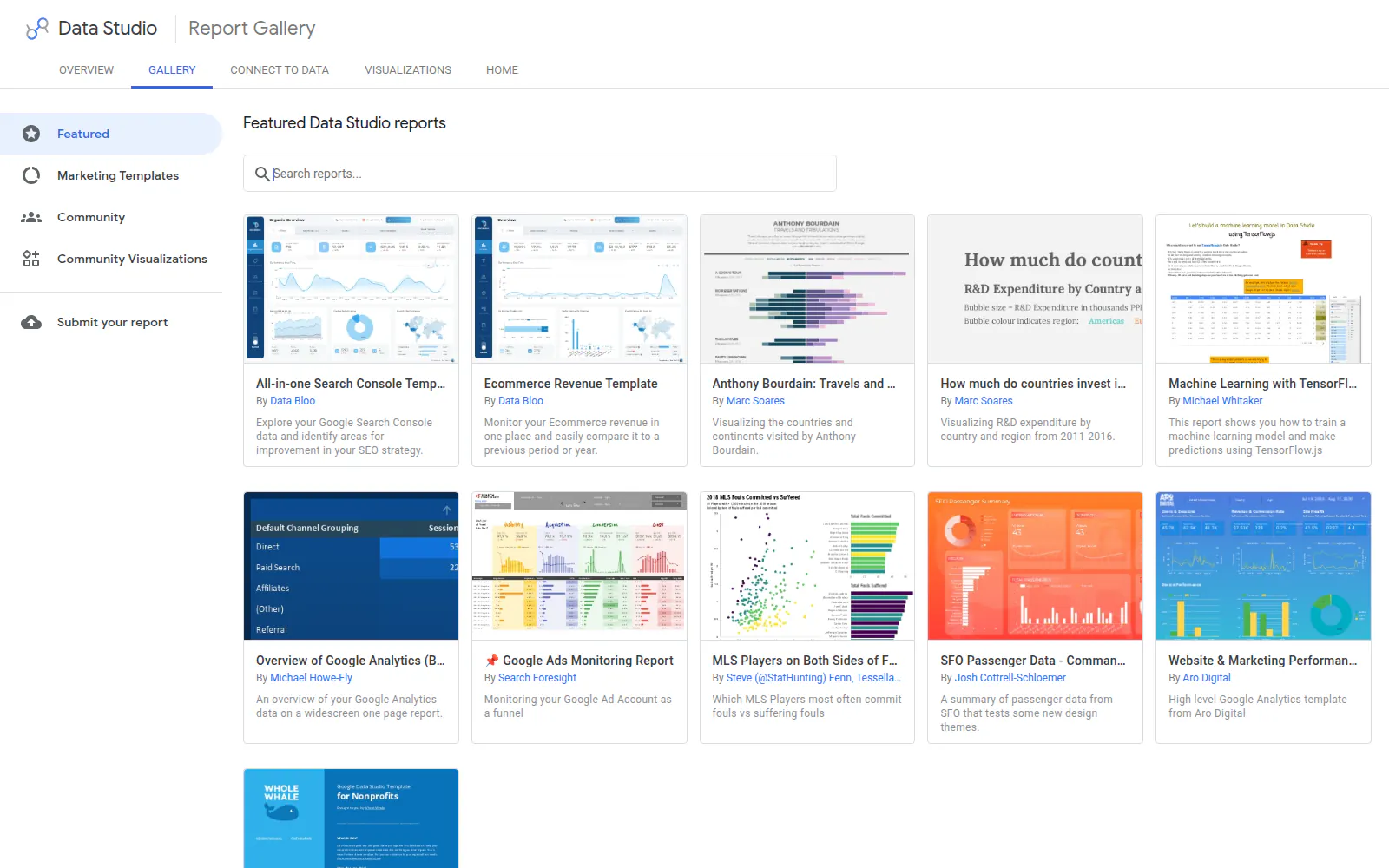Click the Submit your report upload icon
The height and width of the screenshot is (868, 1389).
(x=31, y=322)
